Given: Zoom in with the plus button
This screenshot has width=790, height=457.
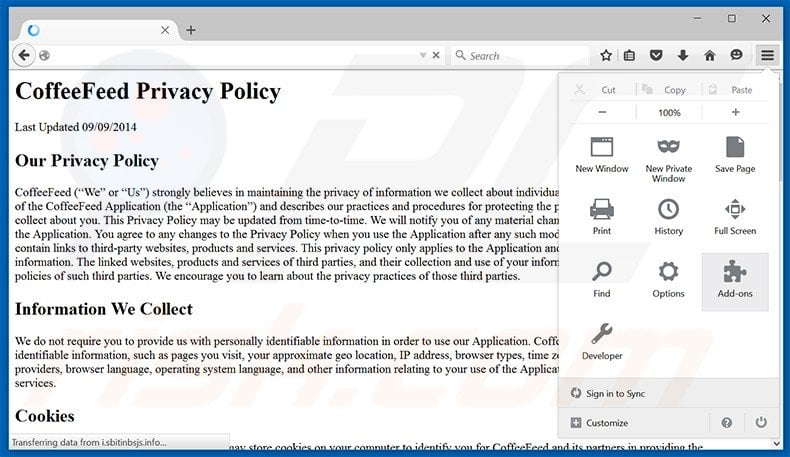Looking at the screenshot, I should click(x=735, y=112).
